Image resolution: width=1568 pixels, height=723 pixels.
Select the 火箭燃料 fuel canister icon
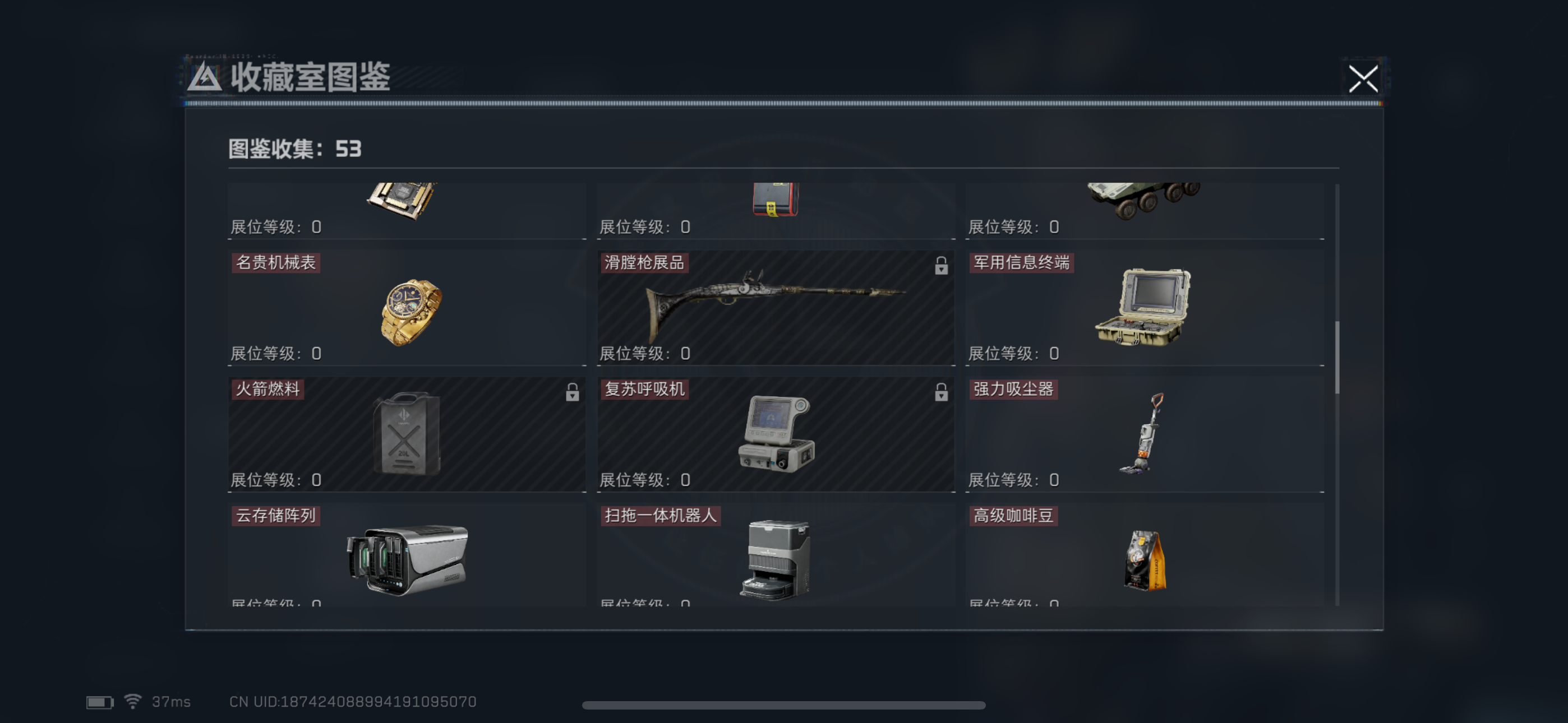click(x=407, y=433)
